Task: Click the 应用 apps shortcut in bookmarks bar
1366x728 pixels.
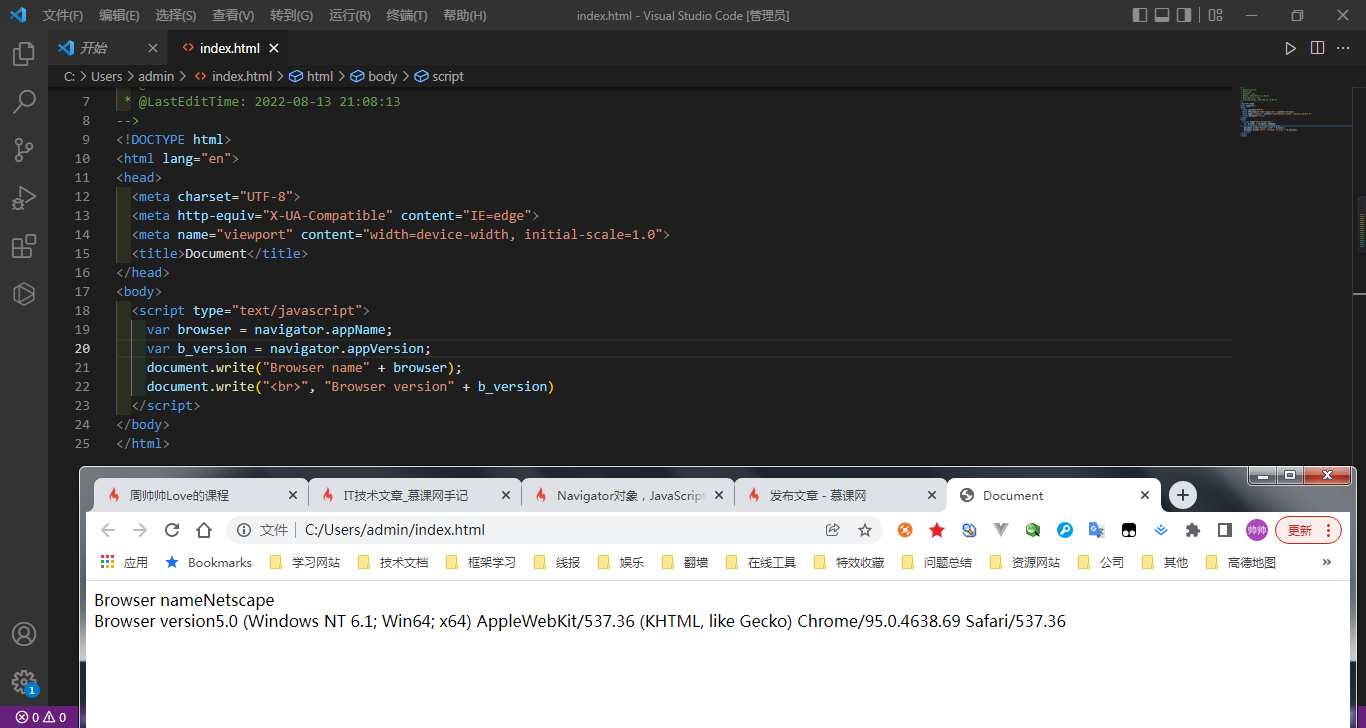Action: [x=124, y=563]
